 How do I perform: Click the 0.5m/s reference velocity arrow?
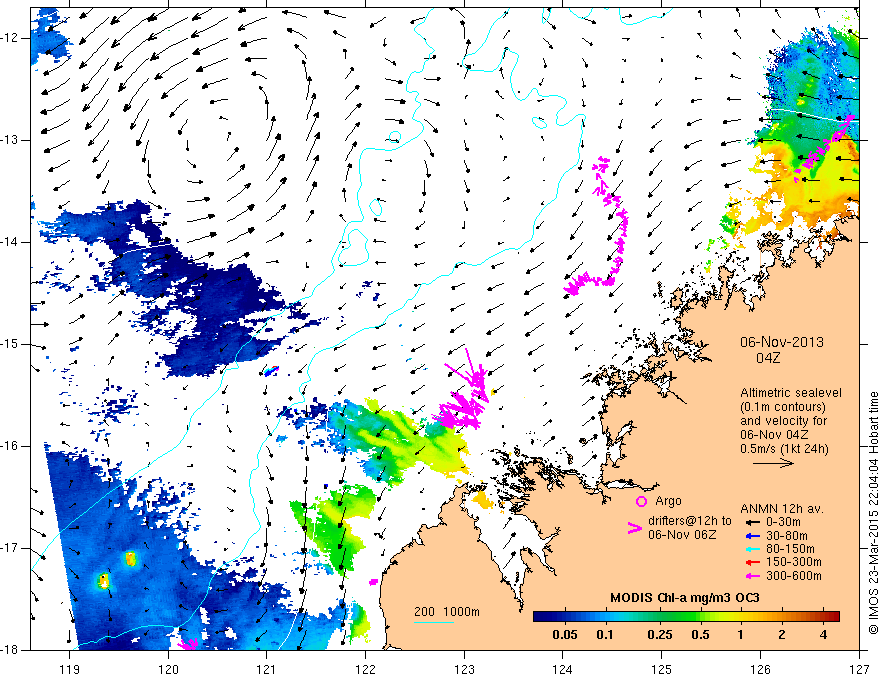point(773,463)
